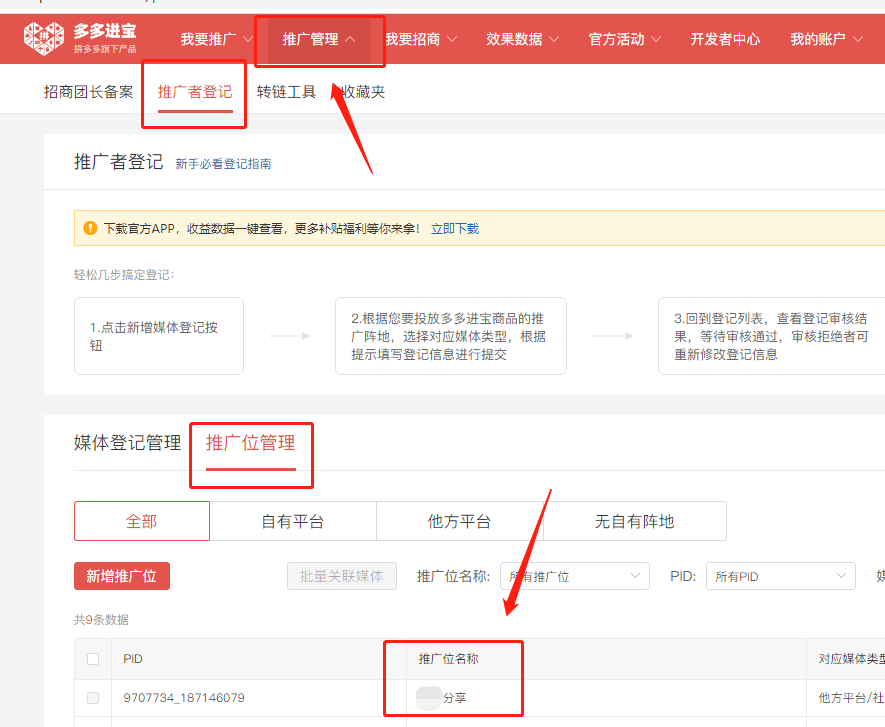Click the step 3 回到登记列表 card
Viewport: 885px width, 727px height.
[x=772, y=336]
